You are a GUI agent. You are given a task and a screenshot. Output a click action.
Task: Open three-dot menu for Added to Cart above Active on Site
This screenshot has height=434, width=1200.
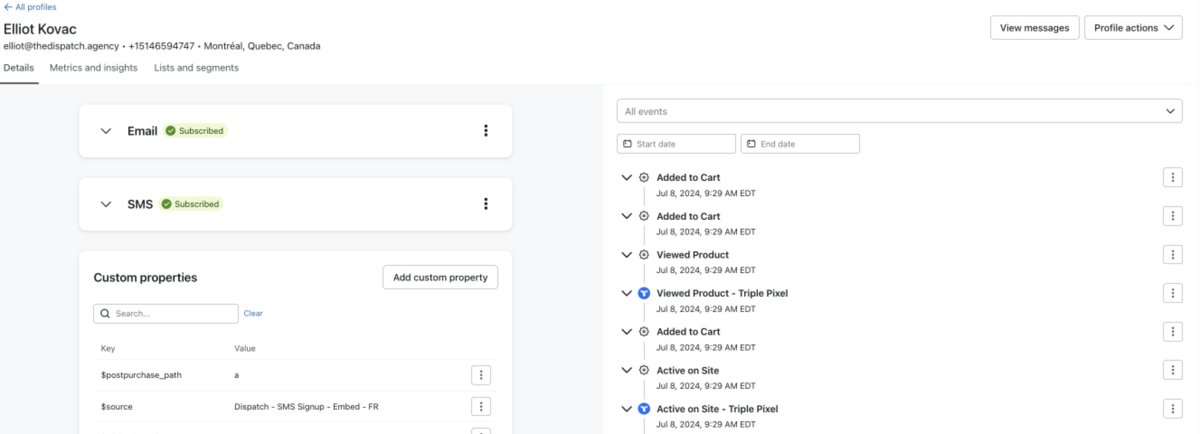1173,332
